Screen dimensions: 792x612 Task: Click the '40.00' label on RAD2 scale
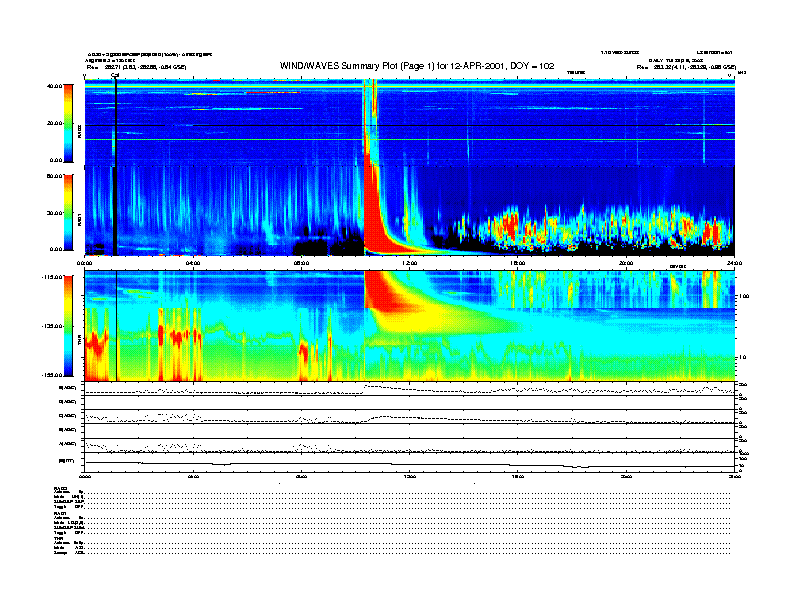54,86
